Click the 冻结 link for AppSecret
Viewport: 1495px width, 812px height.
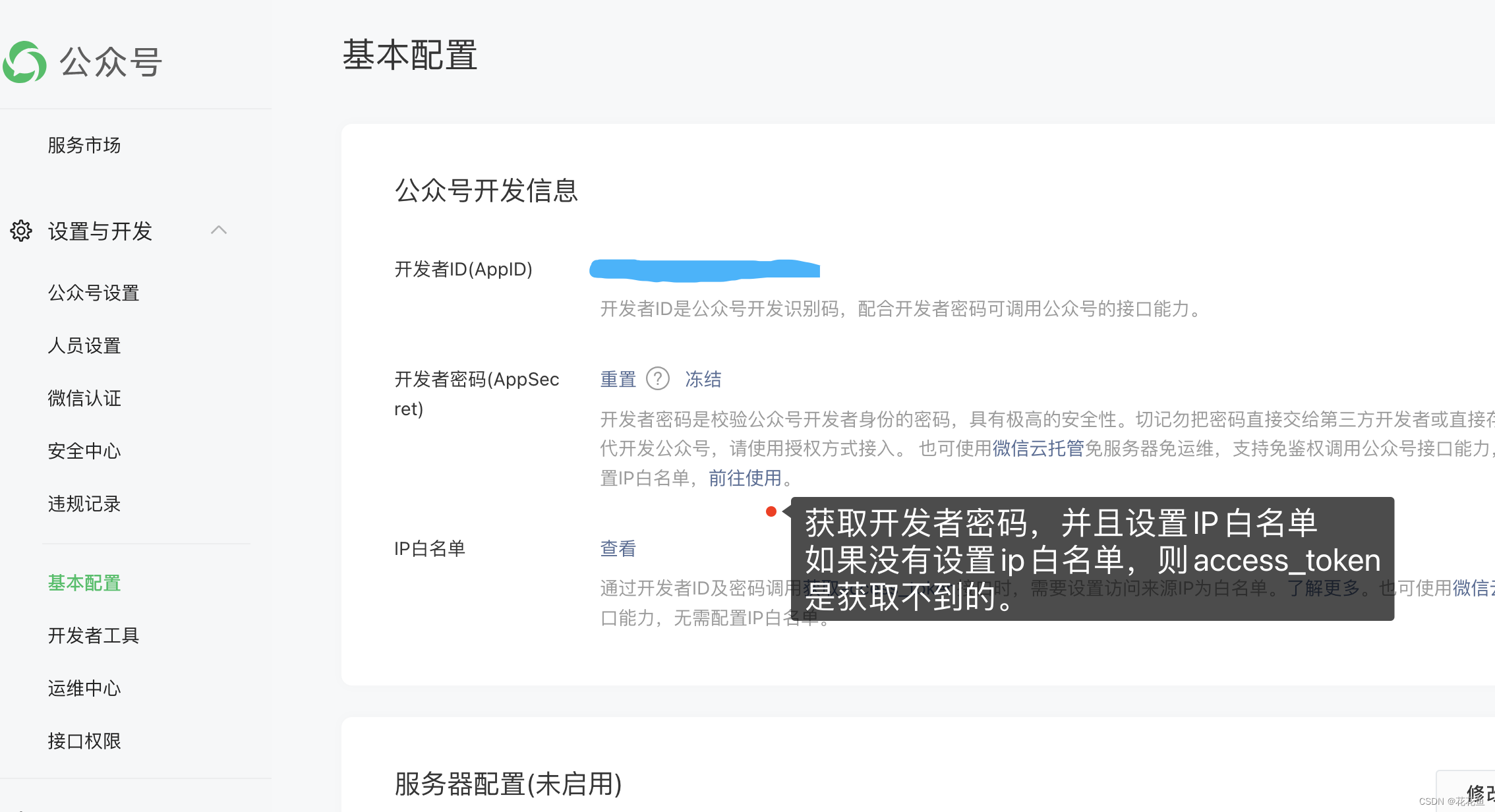pos(703,379)
